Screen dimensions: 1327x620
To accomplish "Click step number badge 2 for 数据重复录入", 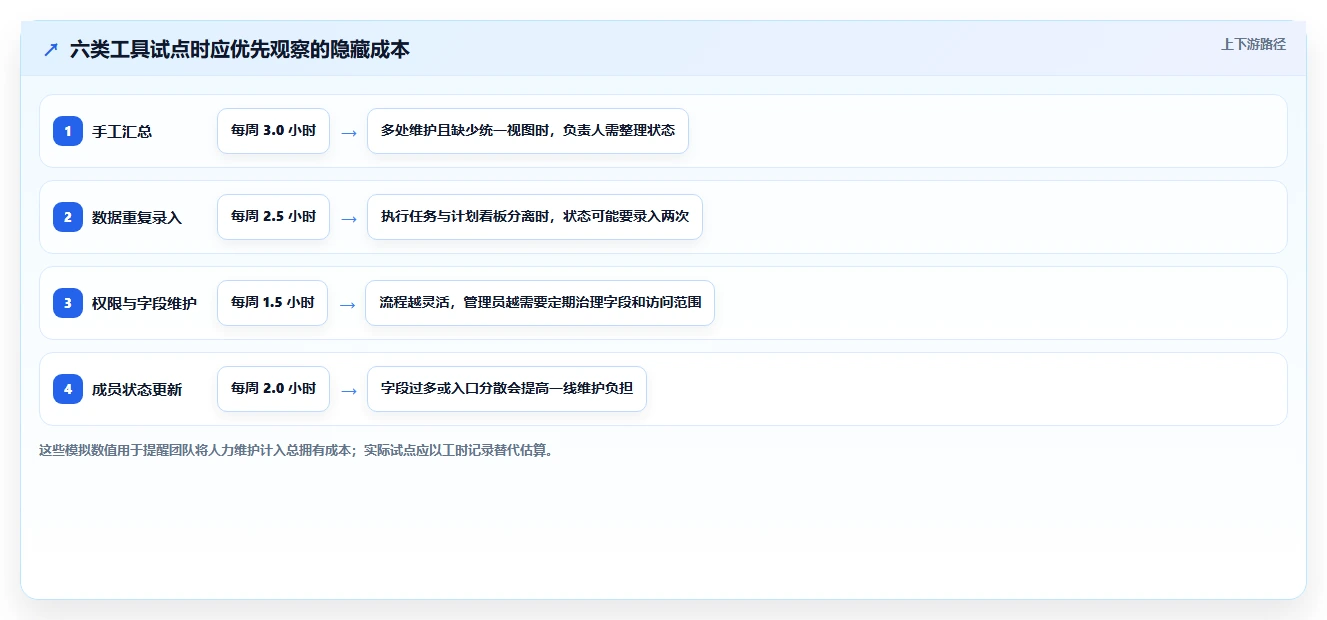I will (68, 217).
